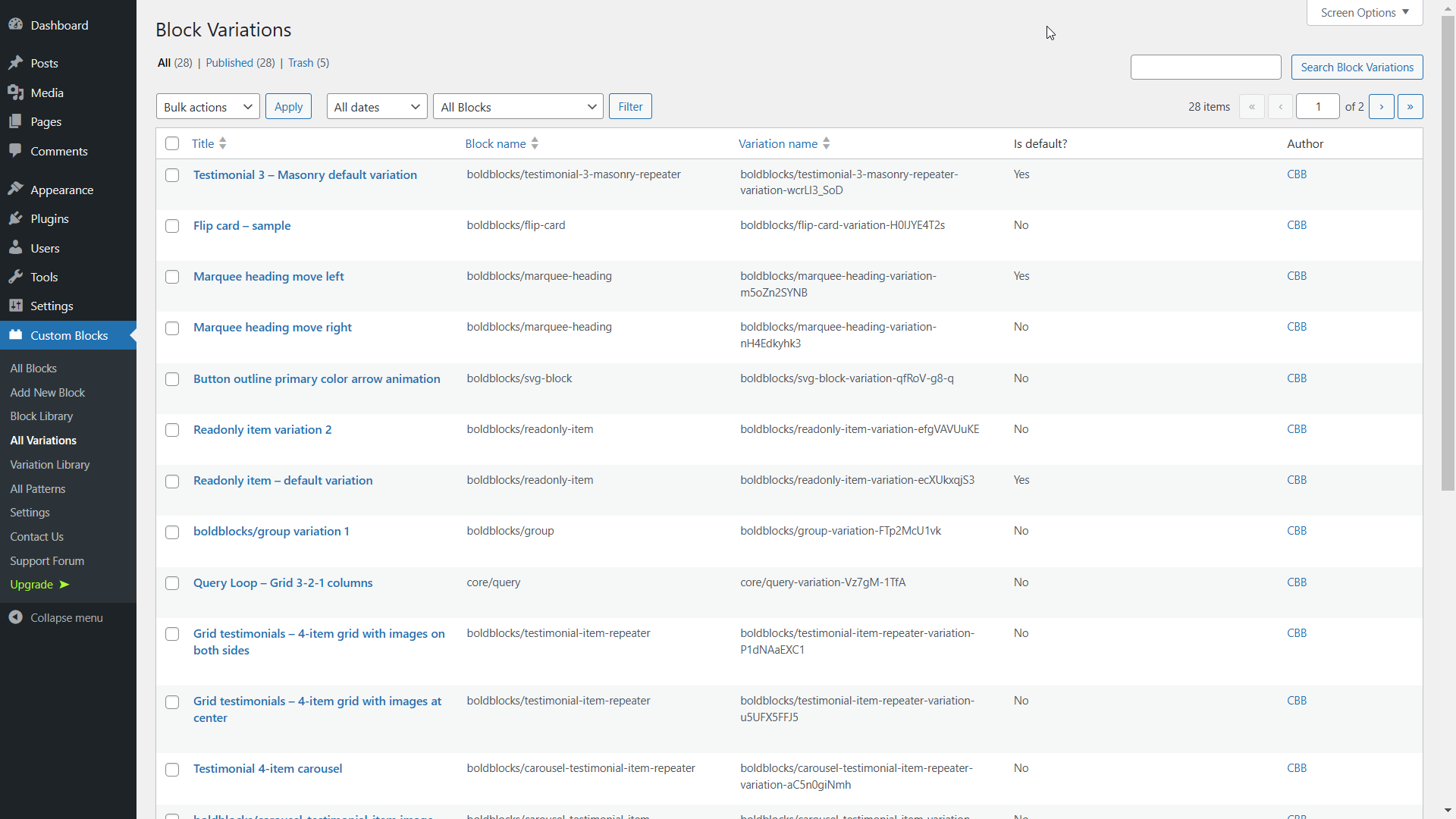Click the Comments bubble icon
The height and width of the screenshot is (819, 1456).
15,151
